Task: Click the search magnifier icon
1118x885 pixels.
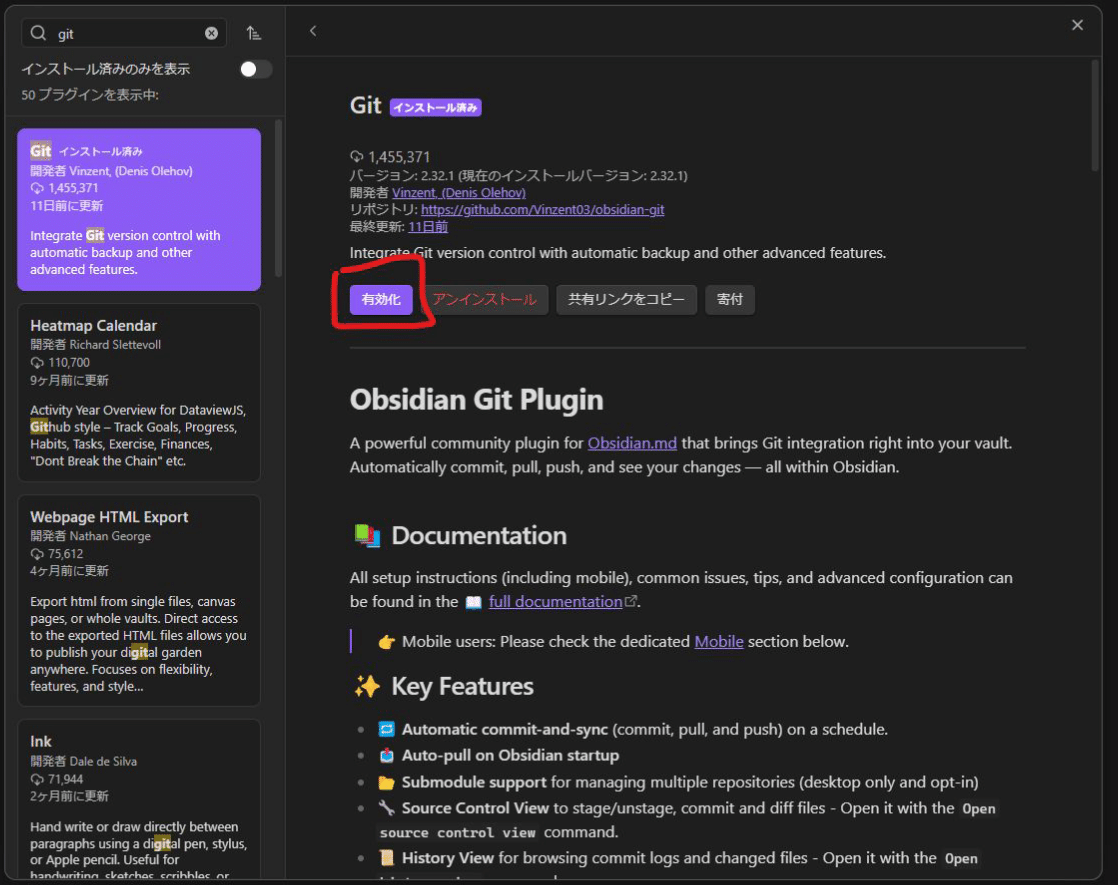Action: point(39,34)
